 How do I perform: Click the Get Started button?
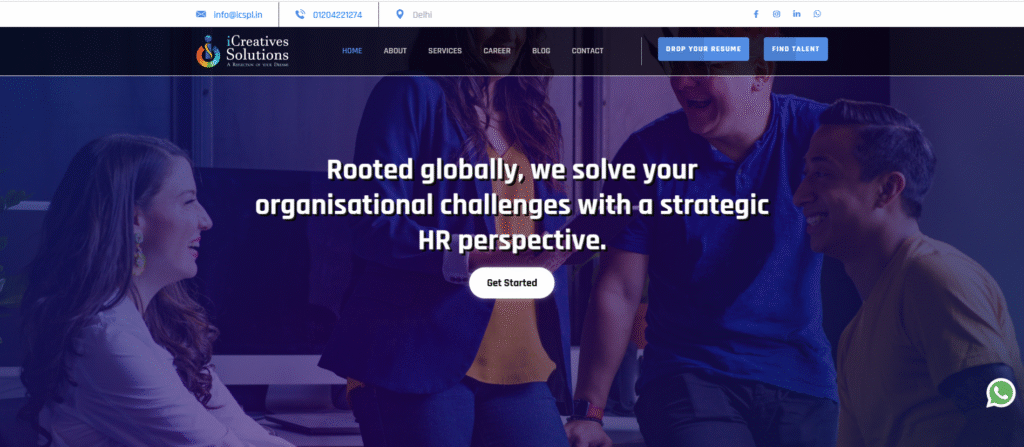tap(512, 283)
